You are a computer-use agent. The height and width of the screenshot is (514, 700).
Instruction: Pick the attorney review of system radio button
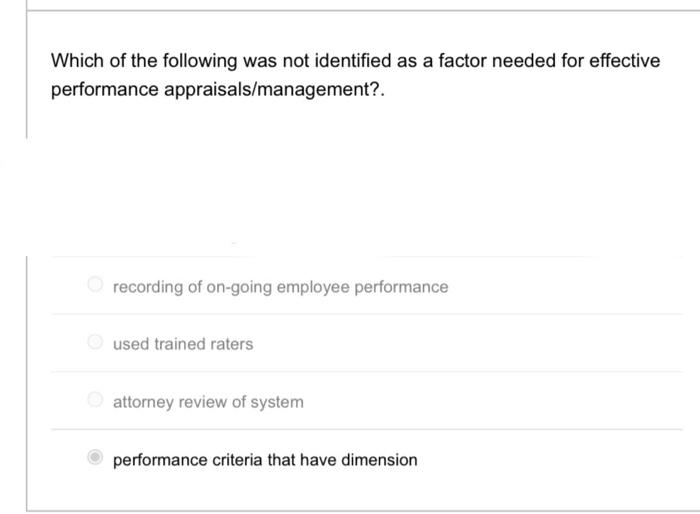95,402
